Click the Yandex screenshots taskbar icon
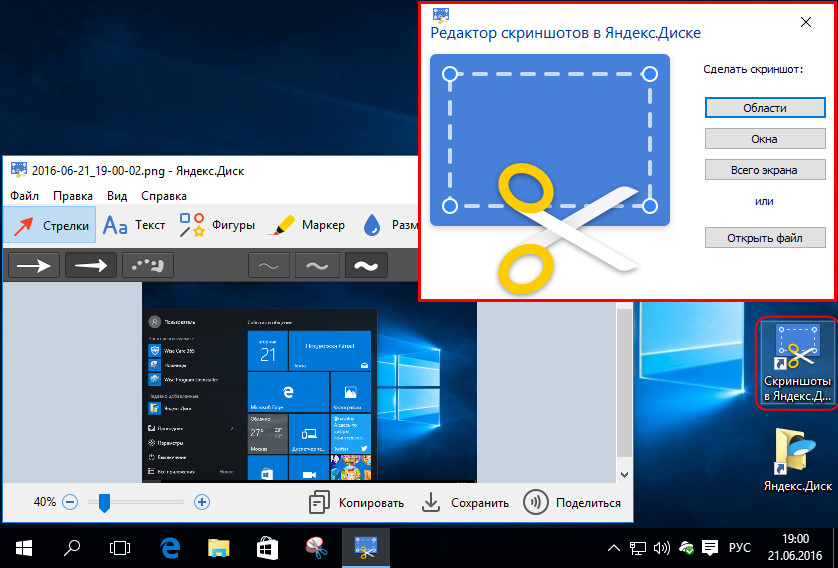The image size is (838, 568). pos(366,548)
